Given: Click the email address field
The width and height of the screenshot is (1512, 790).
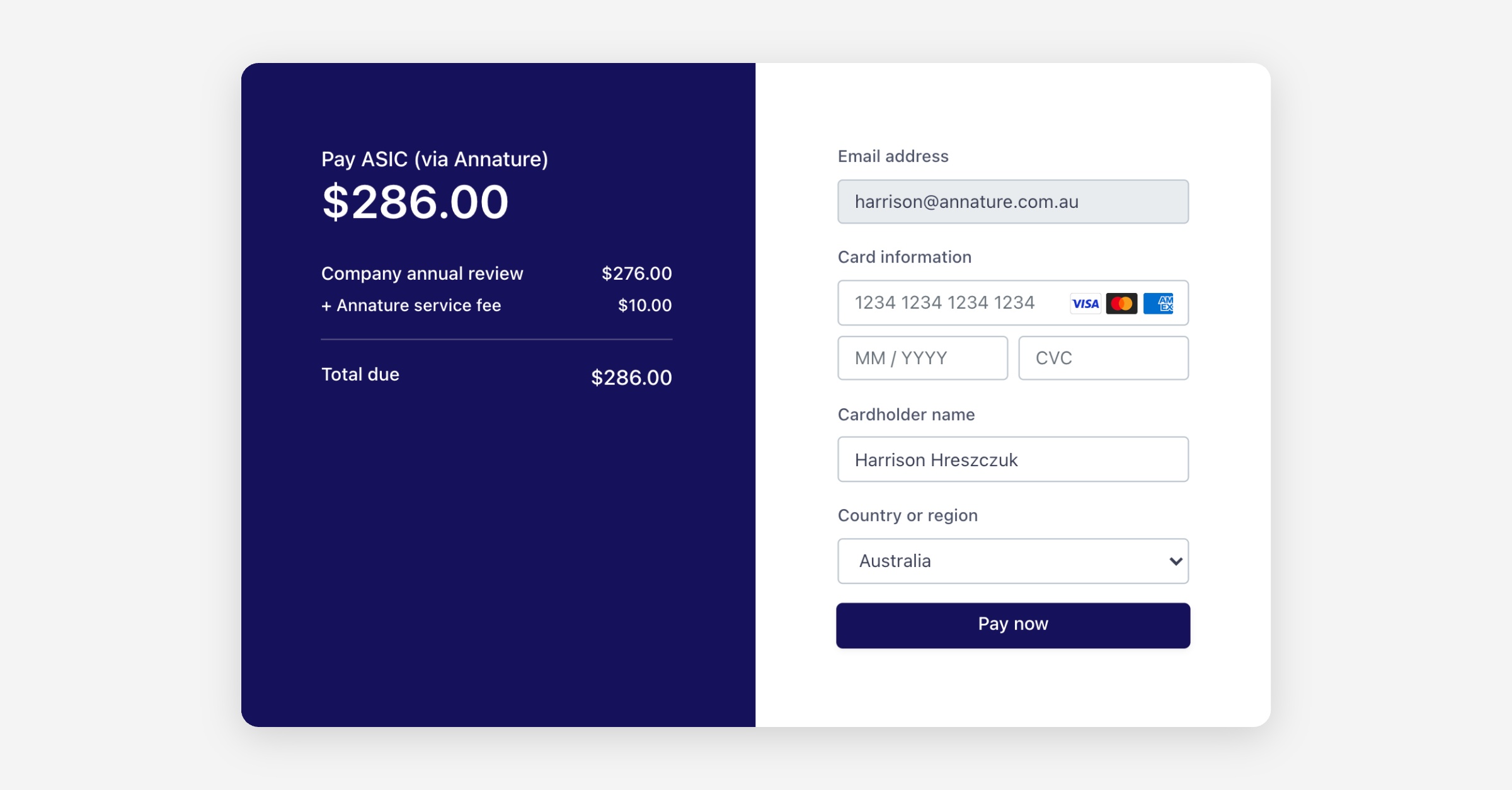Looking at the screenshot, I should point(1012,202).
